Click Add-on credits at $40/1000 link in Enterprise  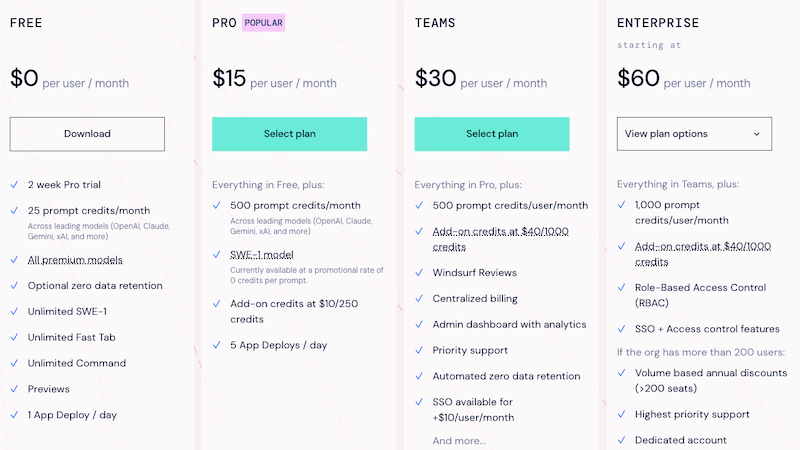[x=703, y=254]
